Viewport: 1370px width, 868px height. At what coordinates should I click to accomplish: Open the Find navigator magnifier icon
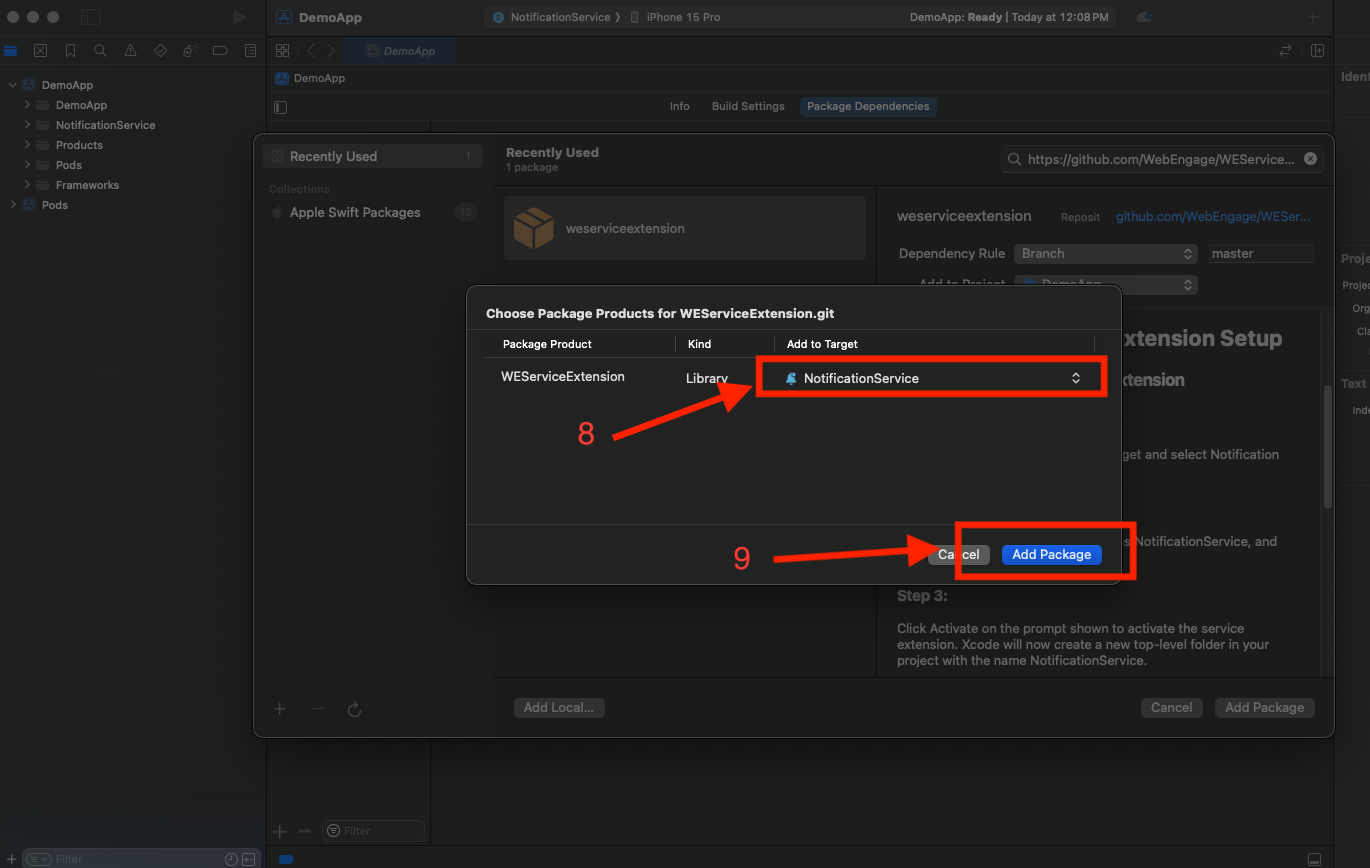point(100,50)
